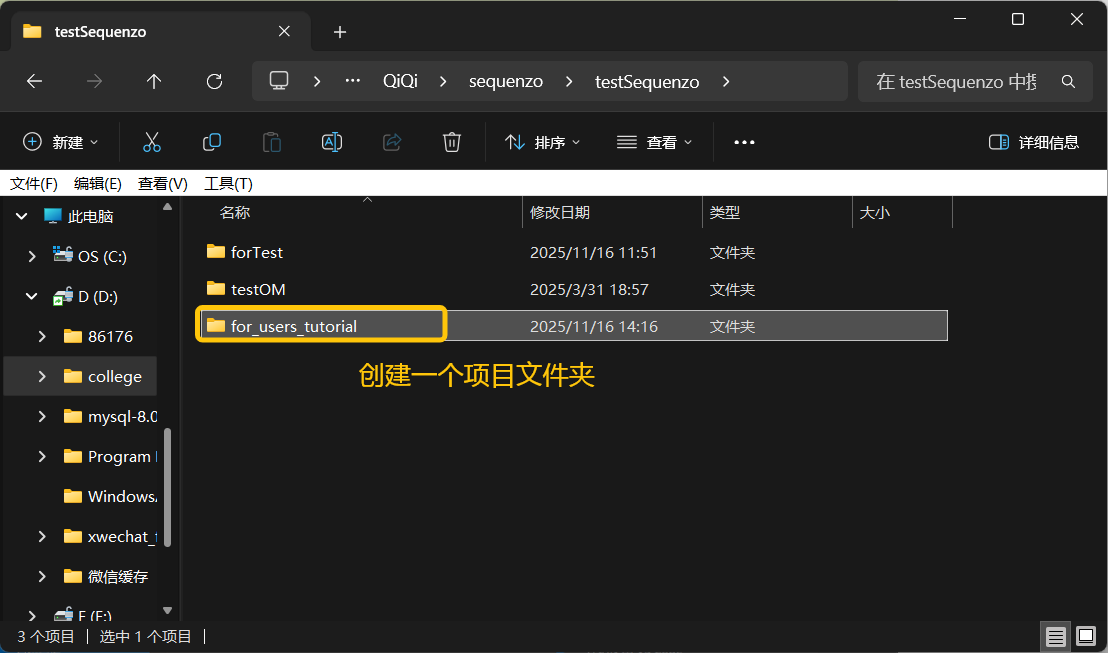Toggle the 详细信息 details pane
Screen dimensions: 1108x653
click(x=1034, y=142)
